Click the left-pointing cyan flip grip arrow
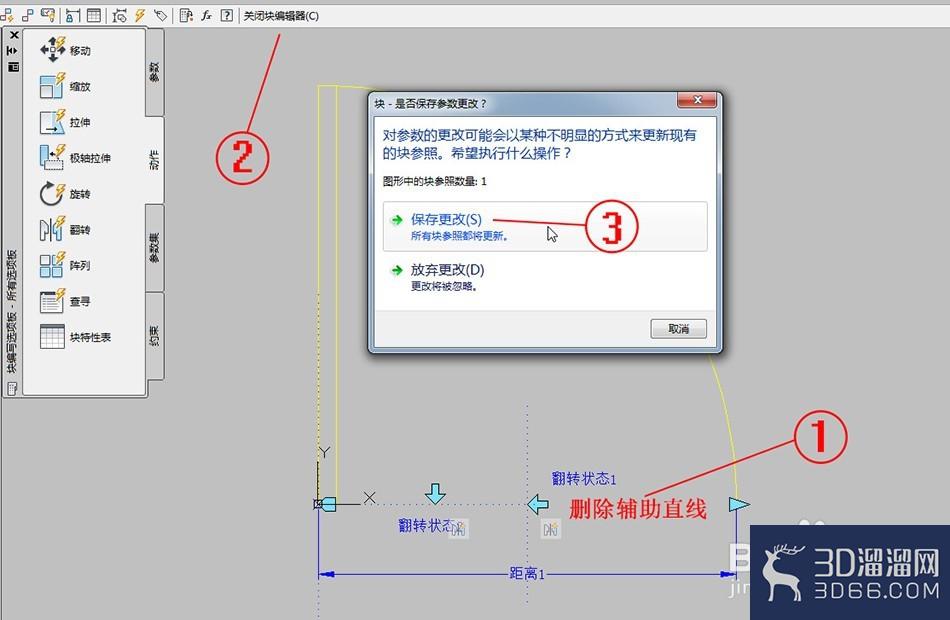The width and height of the screenshot is (950, 620). [x=537, y=504]
